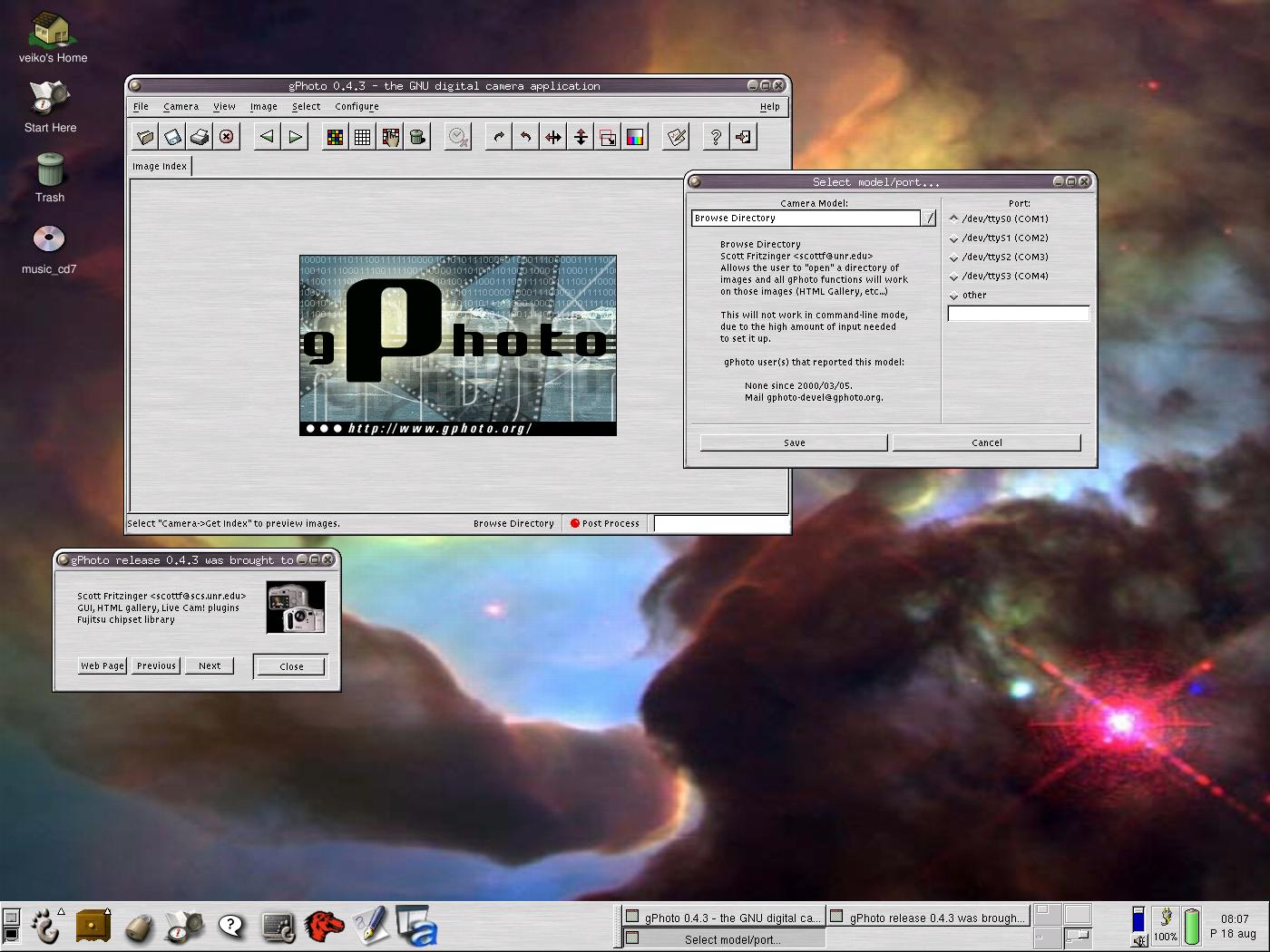The image size is (1270, 952).
Task: Rotate image counter-clockwise with curved arrow icon
Action: [x=525, y=137]
